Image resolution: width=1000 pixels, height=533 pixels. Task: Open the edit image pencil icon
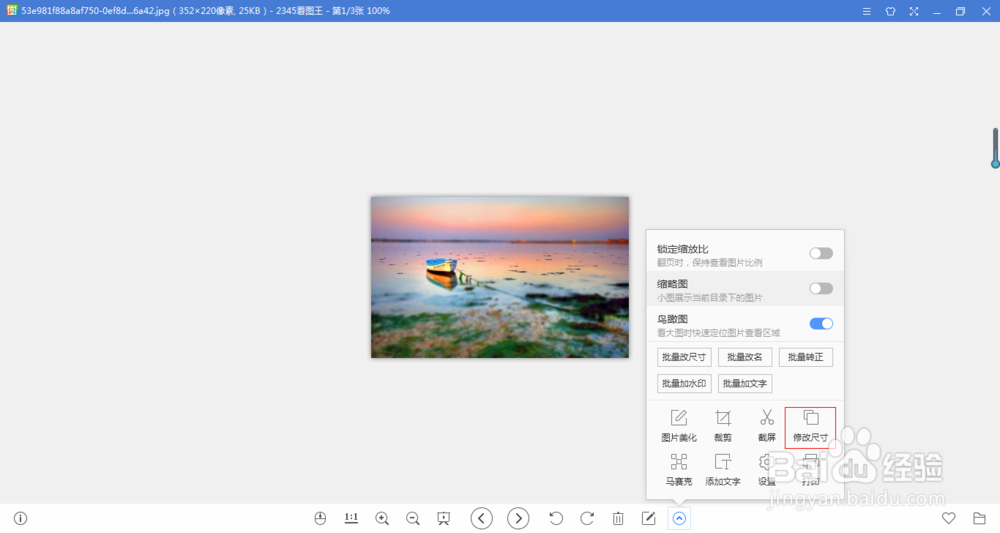[x=649, y=518]
